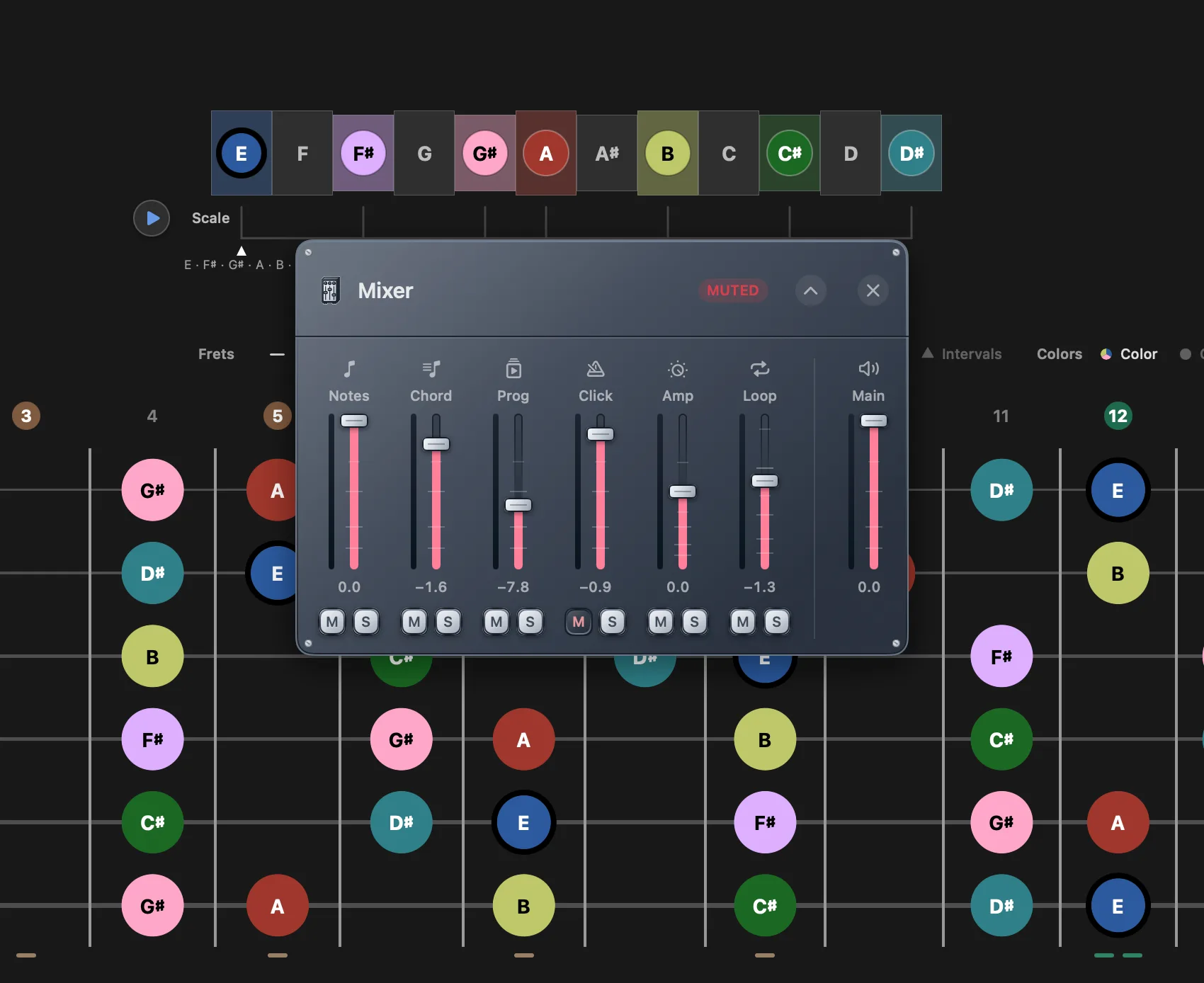Select the F# note tile

(x=363, y=153)
